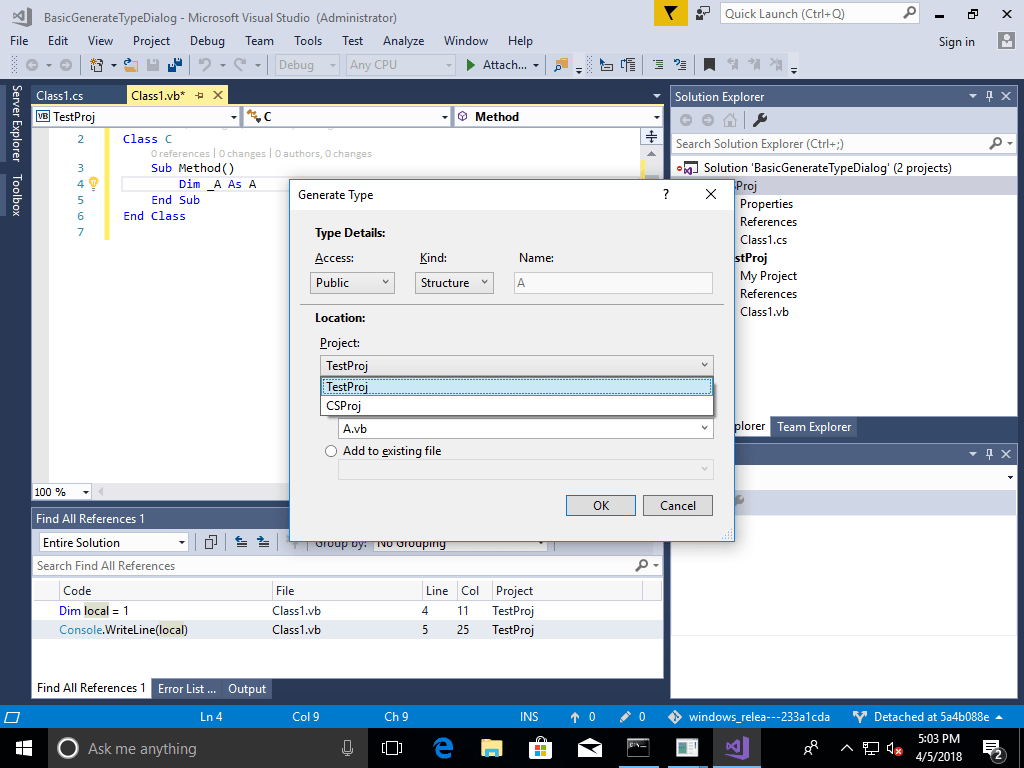This screenshot has height=768, width=1024.
Task: Switch to the Class1.cs editor tab
Action: [x=59, y=95]
